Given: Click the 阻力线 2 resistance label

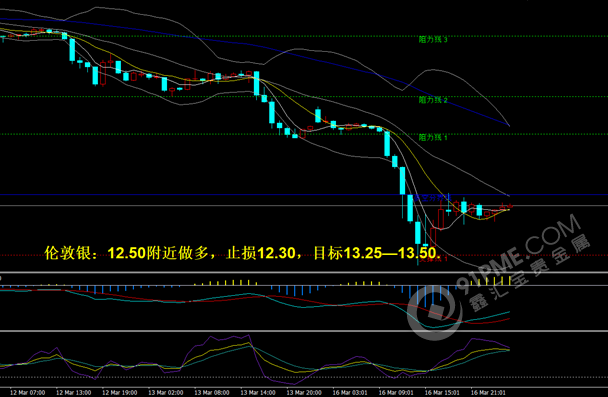Looking at the screenshot, I should pyautogui.click(x=433, y=100).
